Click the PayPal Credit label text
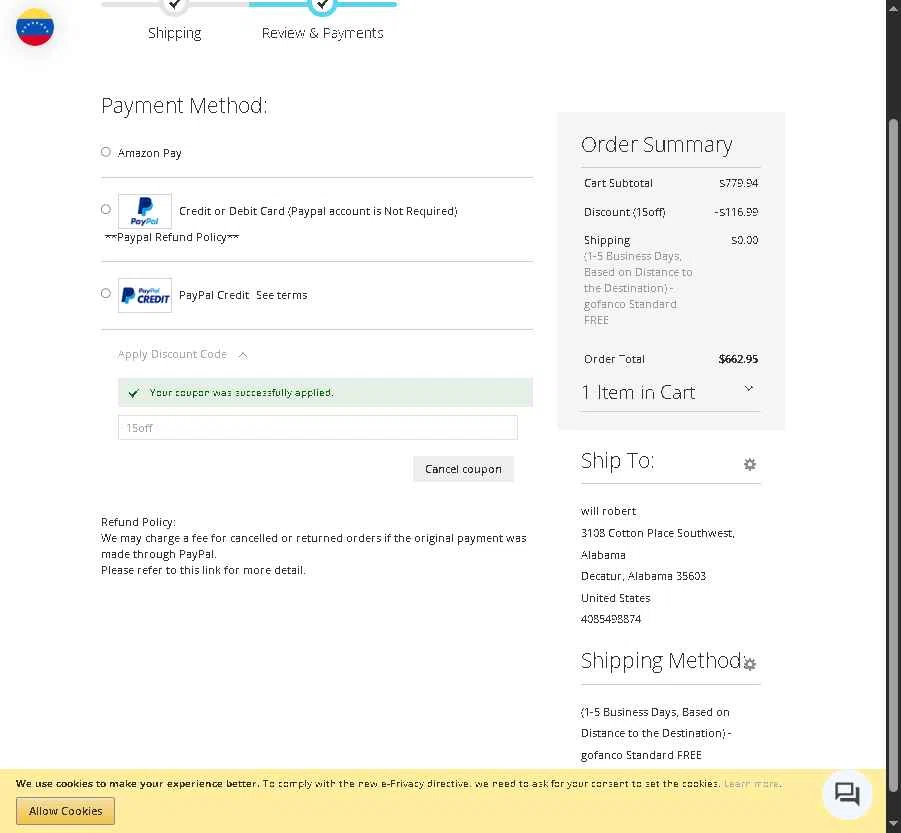901x833 pixels. [214, 295]
